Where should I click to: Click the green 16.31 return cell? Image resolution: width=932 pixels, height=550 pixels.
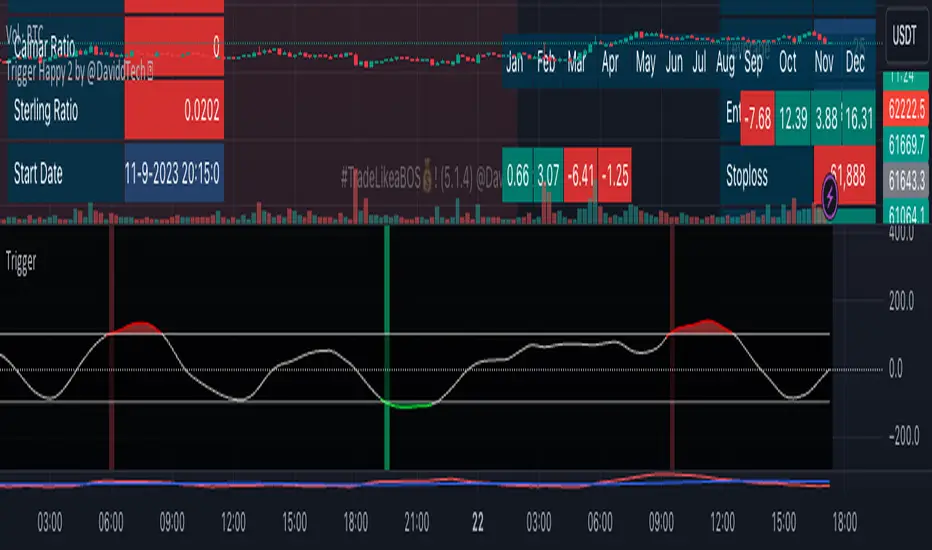[x=859, y=118]
